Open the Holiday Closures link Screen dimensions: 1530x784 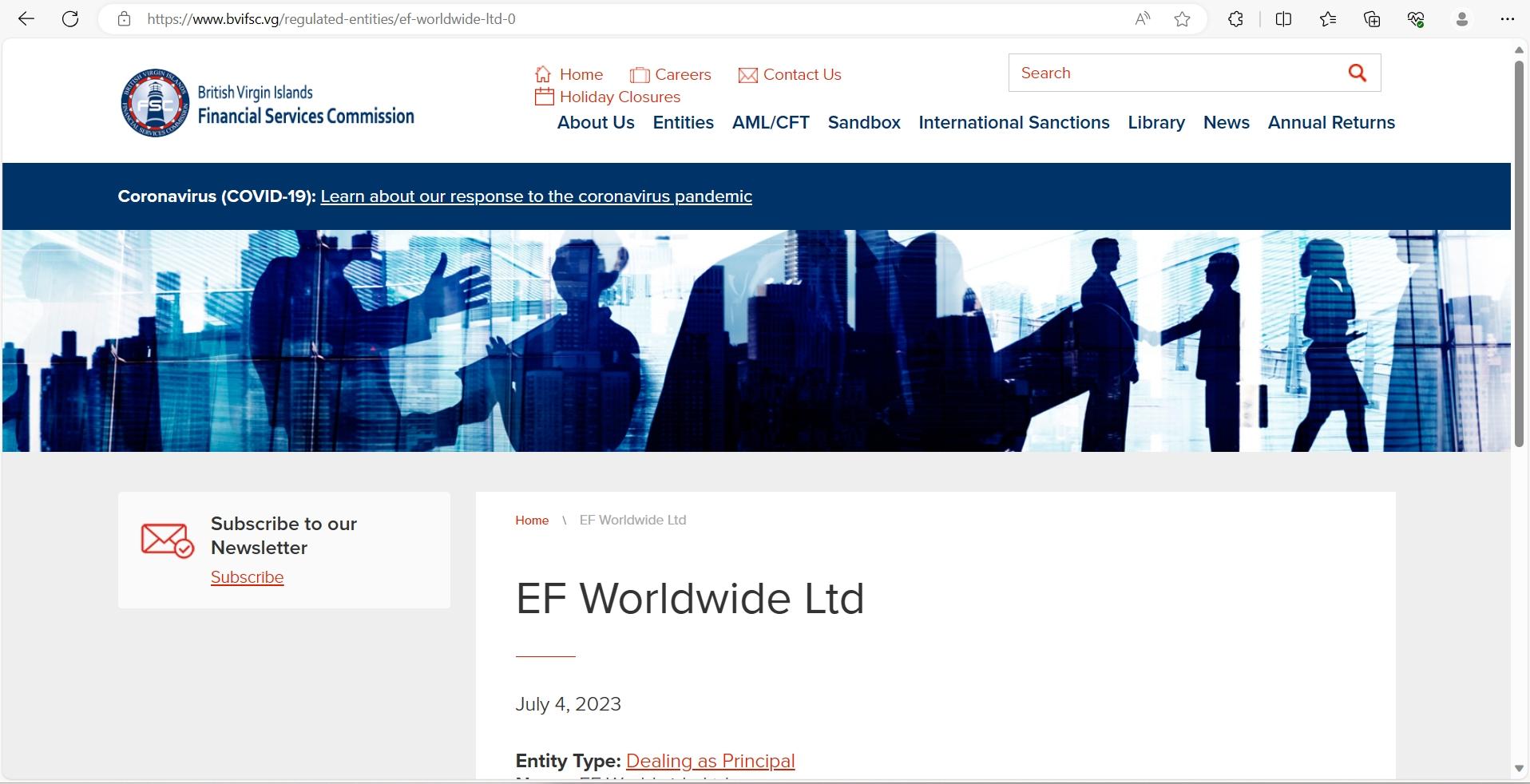tap(620, 97)
